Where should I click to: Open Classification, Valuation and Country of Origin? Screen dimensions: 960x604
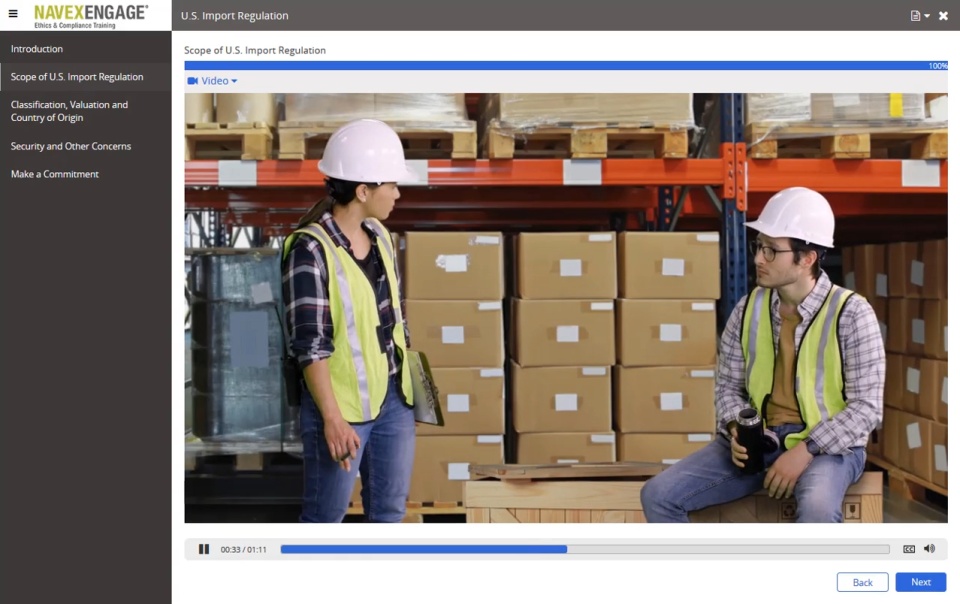86,111
